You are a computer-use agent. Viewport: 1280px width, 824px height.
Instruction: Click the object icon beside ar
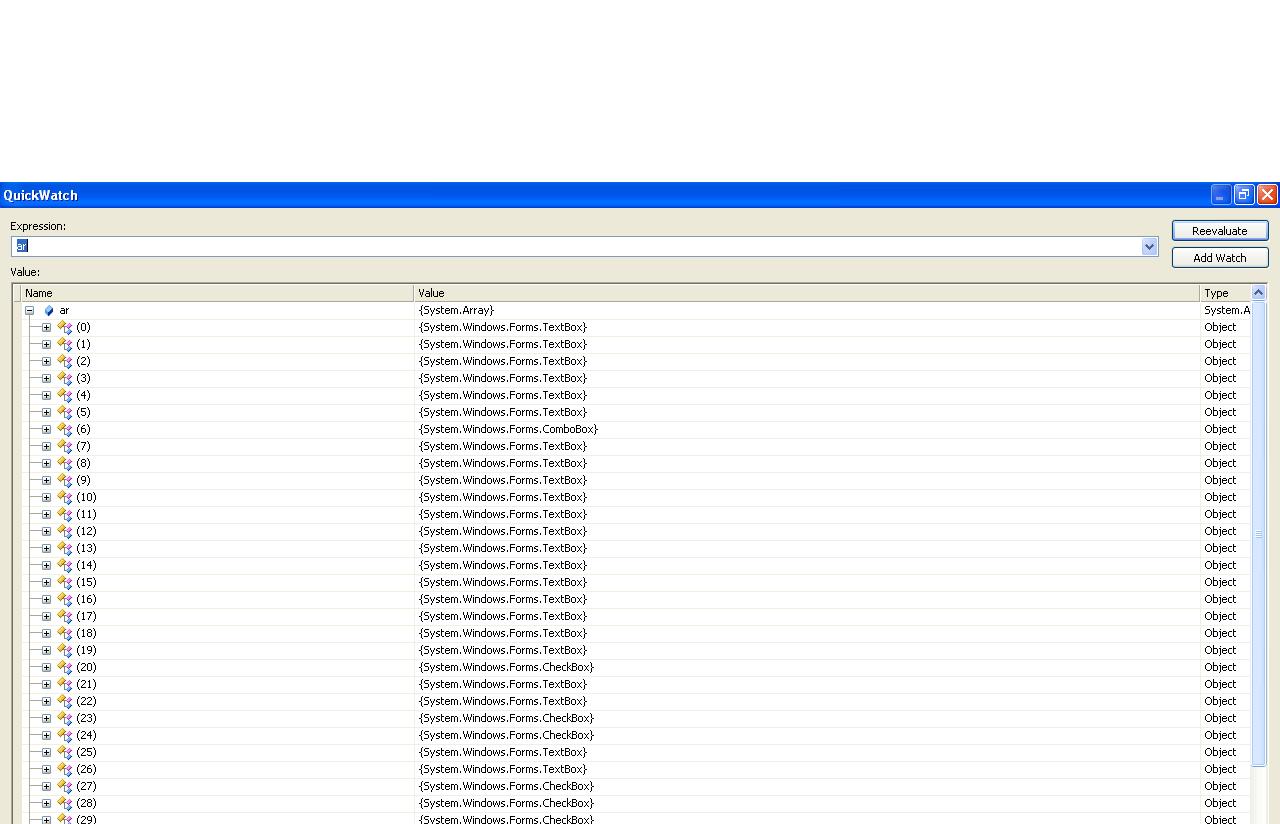tap(48, 311)
